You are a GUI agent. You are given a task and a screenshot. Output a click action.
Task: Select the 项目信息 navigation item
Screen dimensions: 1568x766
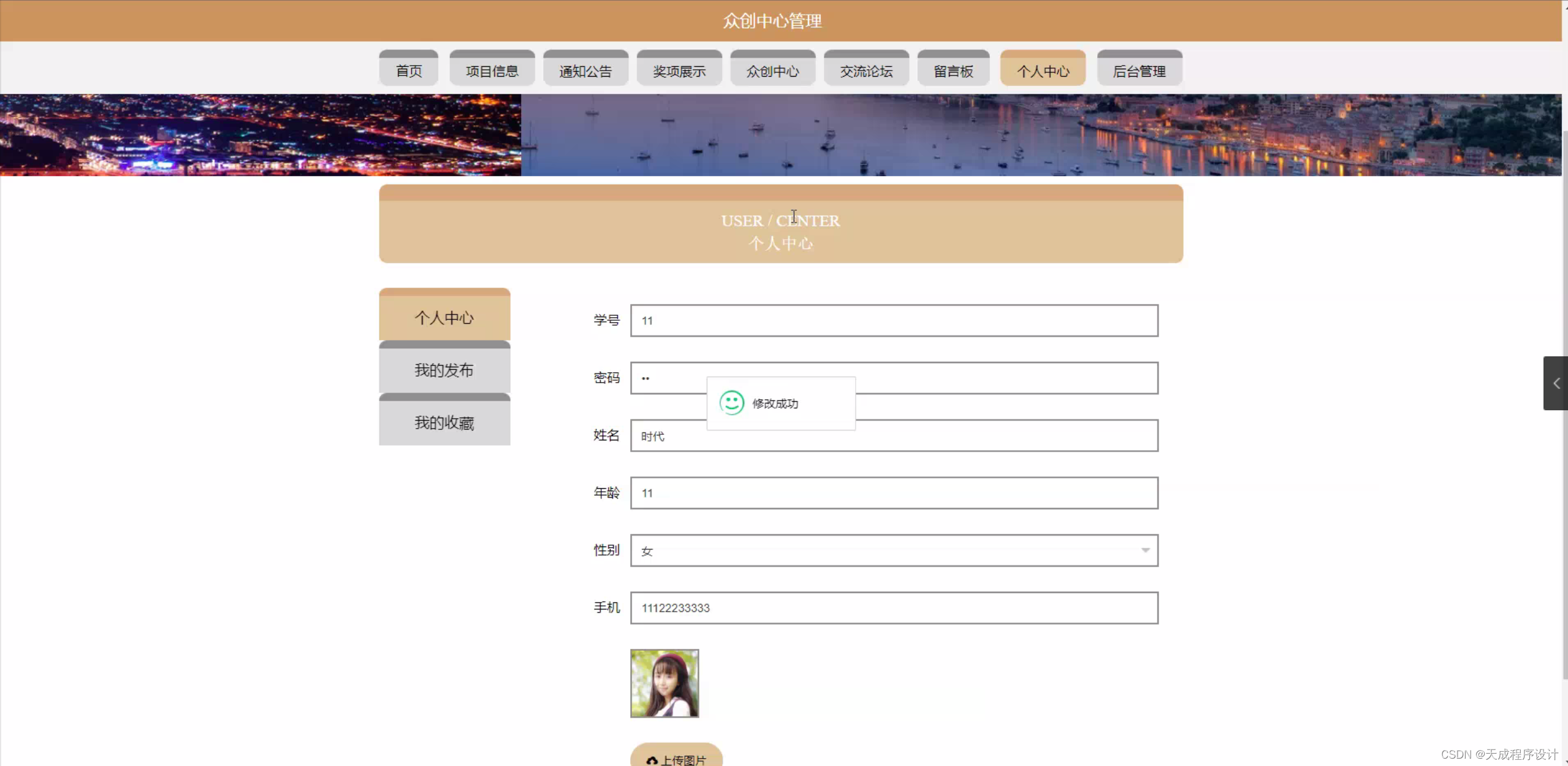click(492, 69)
